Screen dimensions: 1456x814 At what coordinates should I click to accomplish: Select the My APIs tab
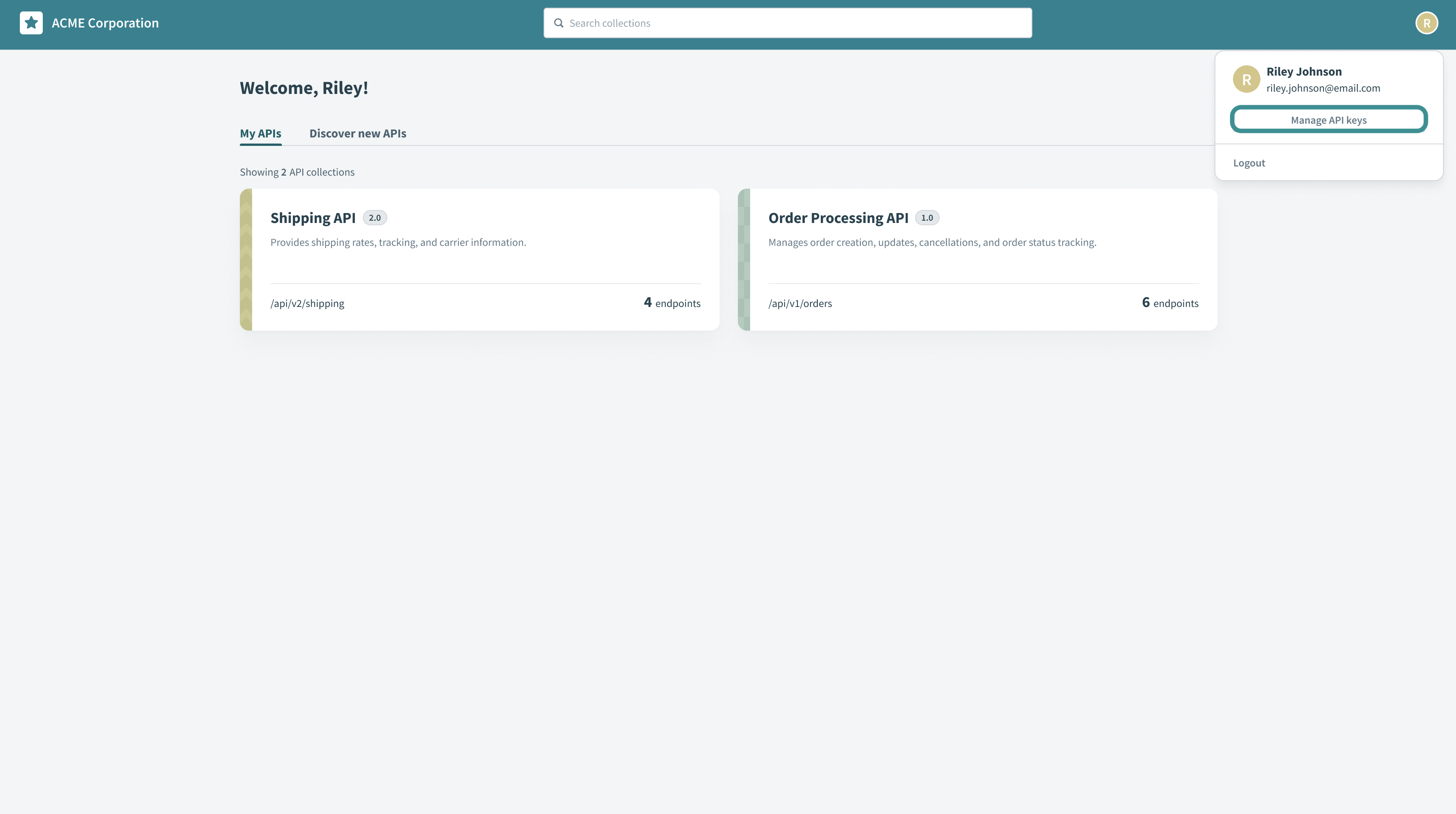260,133
